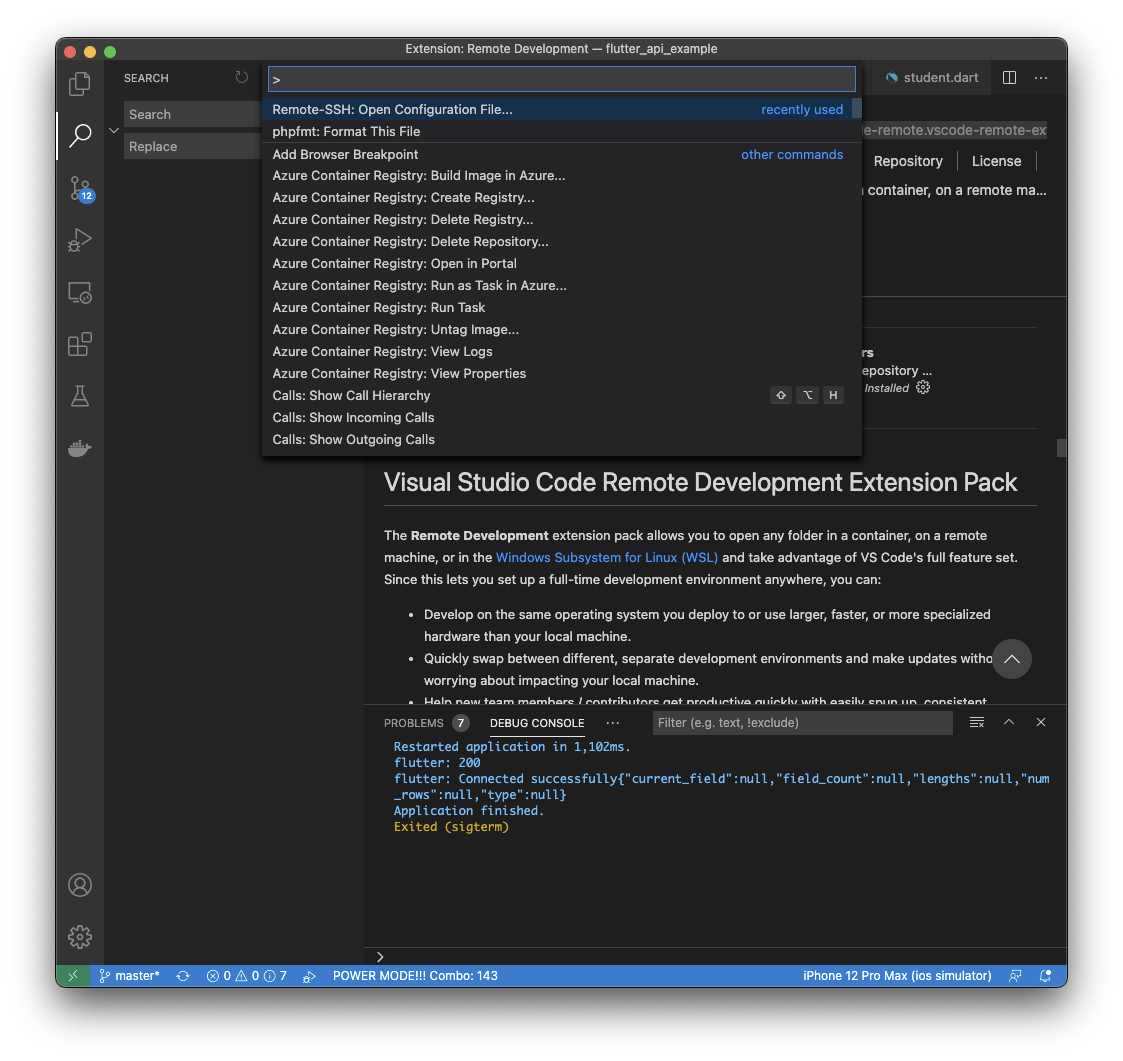Screen dimensions: 1123x1061
Task: Open the feedback icon in status bar
Action: [x=1015, y=976]
